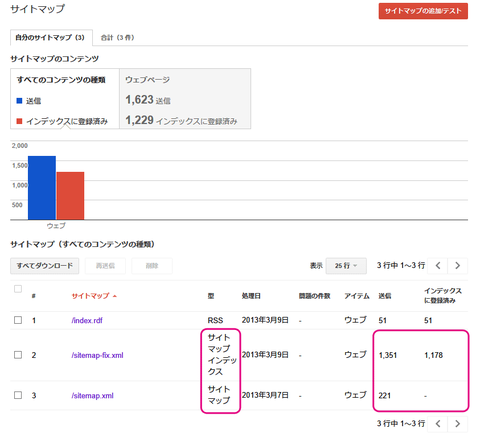Click the disabled 削除 button

pyautogui.click(x=152, y=266)
